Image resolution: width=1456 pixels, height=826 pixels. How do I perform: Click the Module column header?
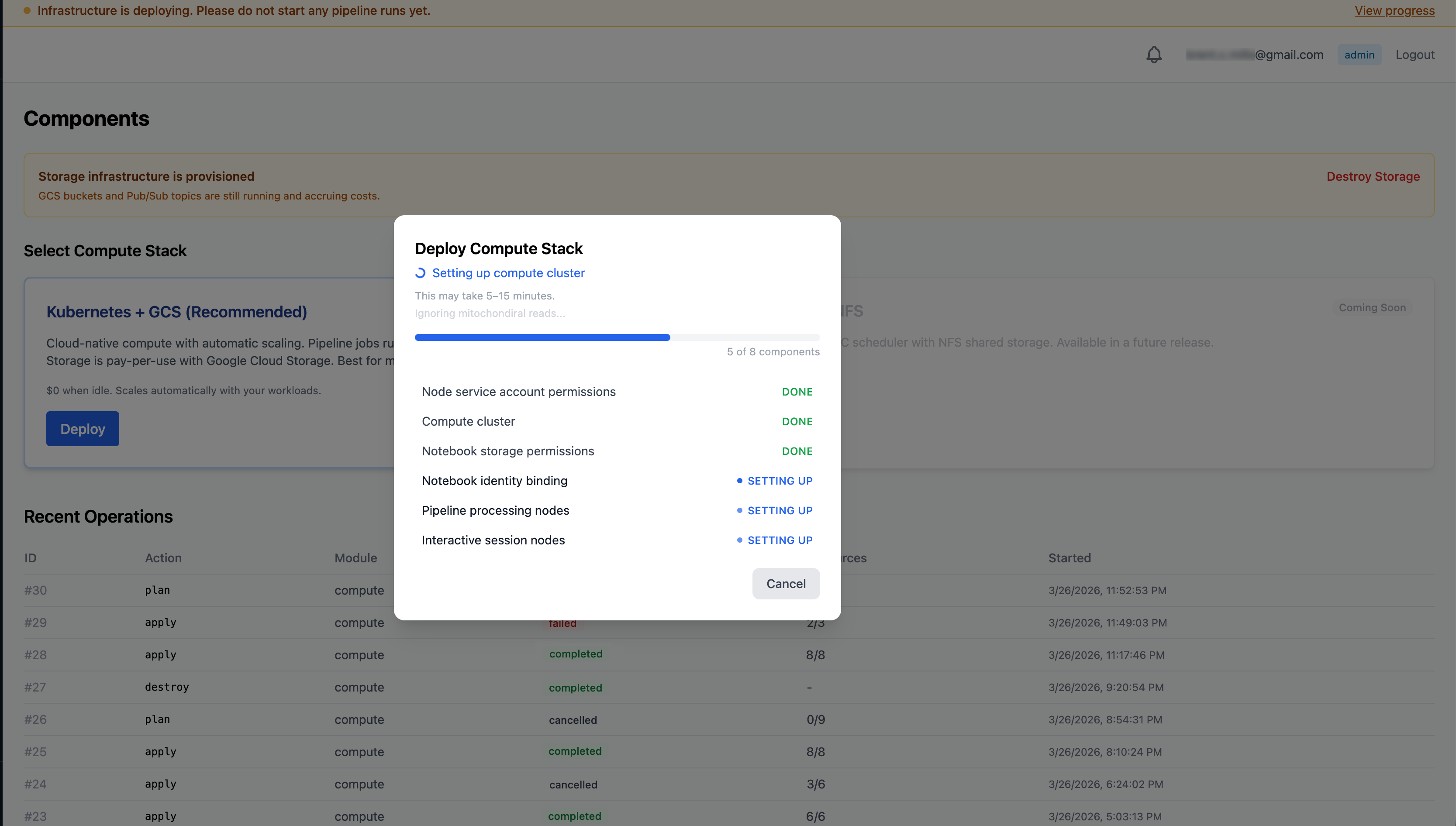pos(356,558)
